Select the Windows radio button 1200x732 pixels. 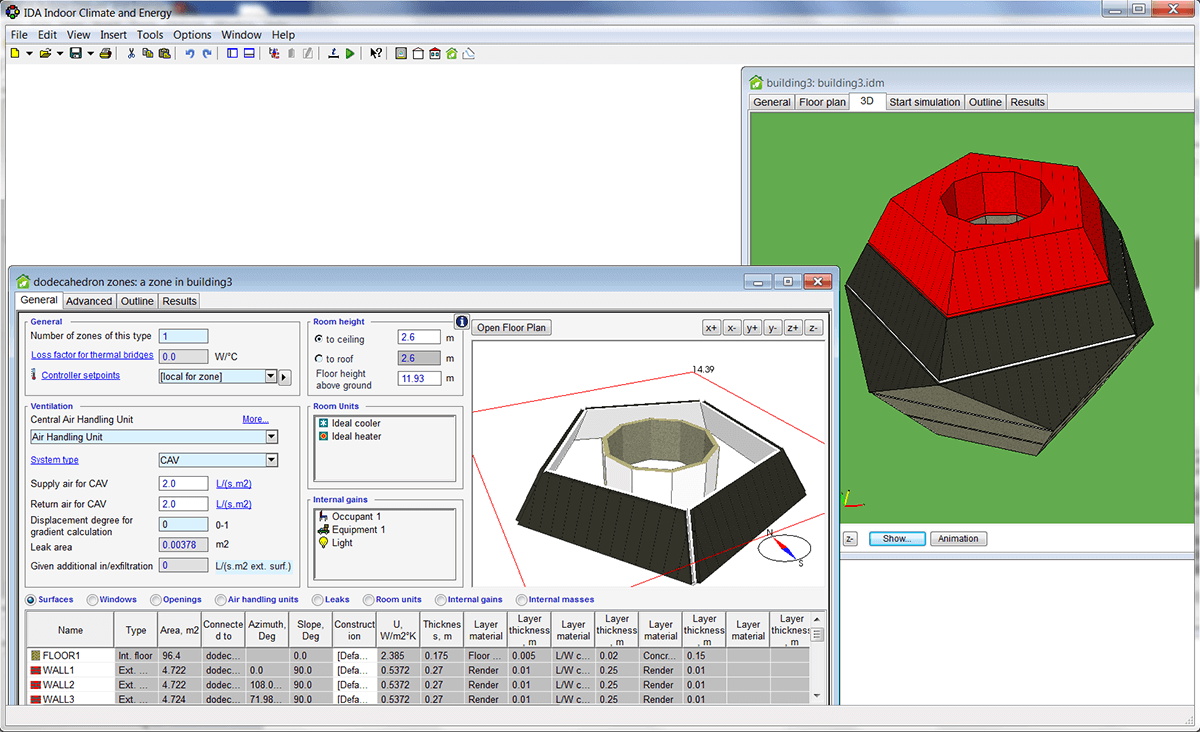[x=93, y=600]
